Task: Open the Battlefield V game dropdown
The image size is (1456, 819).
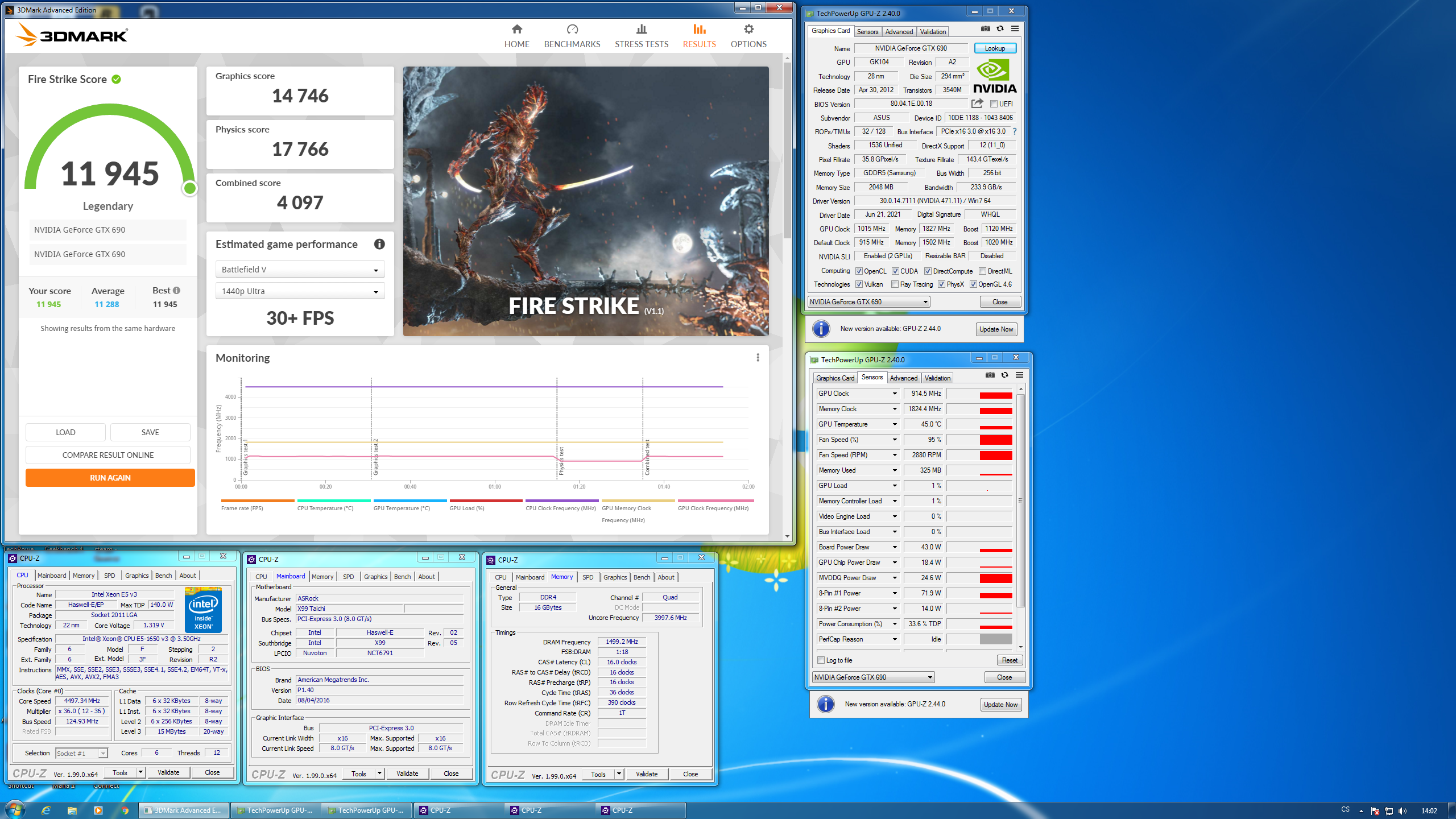Action: pos(300,270)
